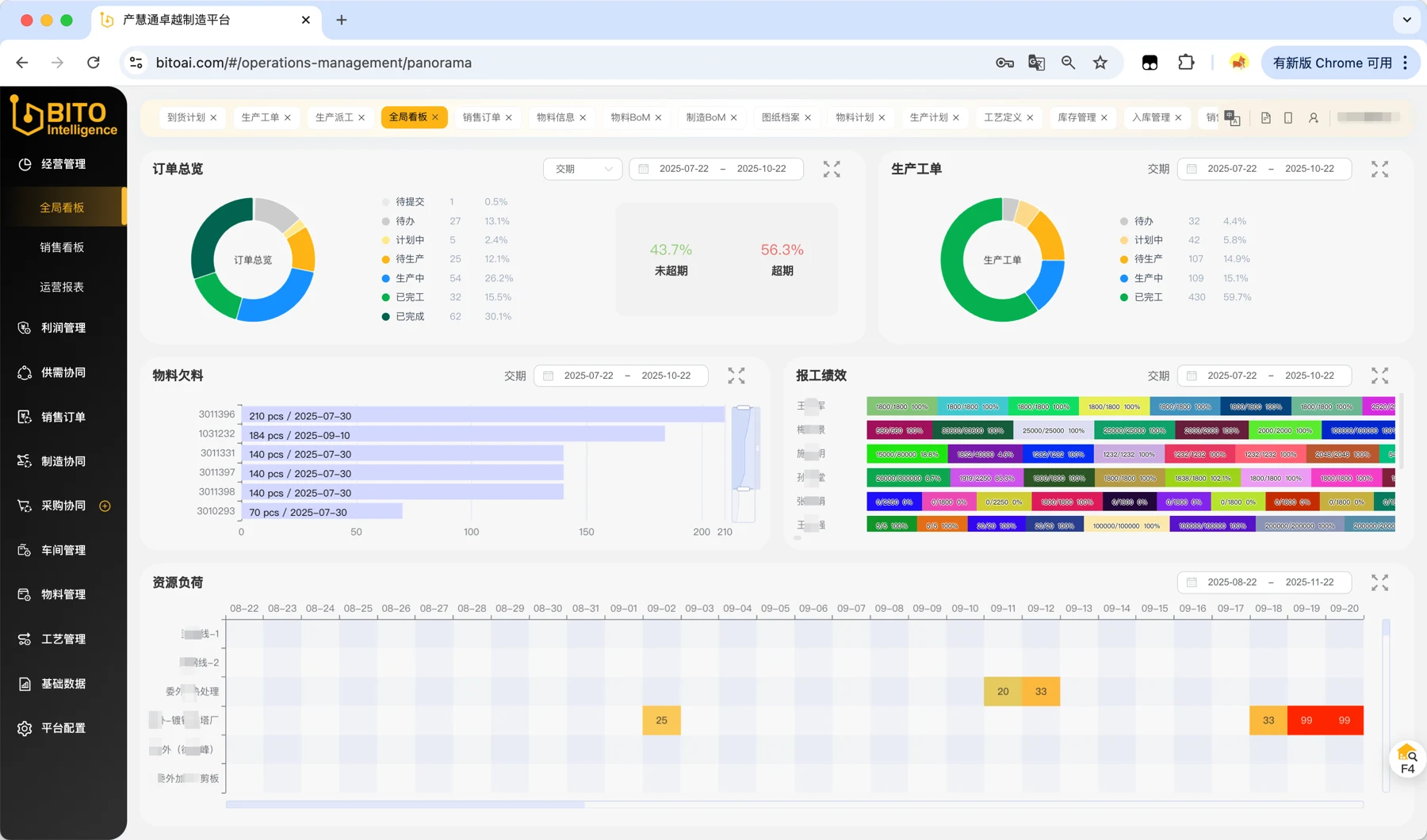Expand 生产工单 panel to fullscreen
The height and width of the screenshot is (840, 1427).
[1379, 169]
